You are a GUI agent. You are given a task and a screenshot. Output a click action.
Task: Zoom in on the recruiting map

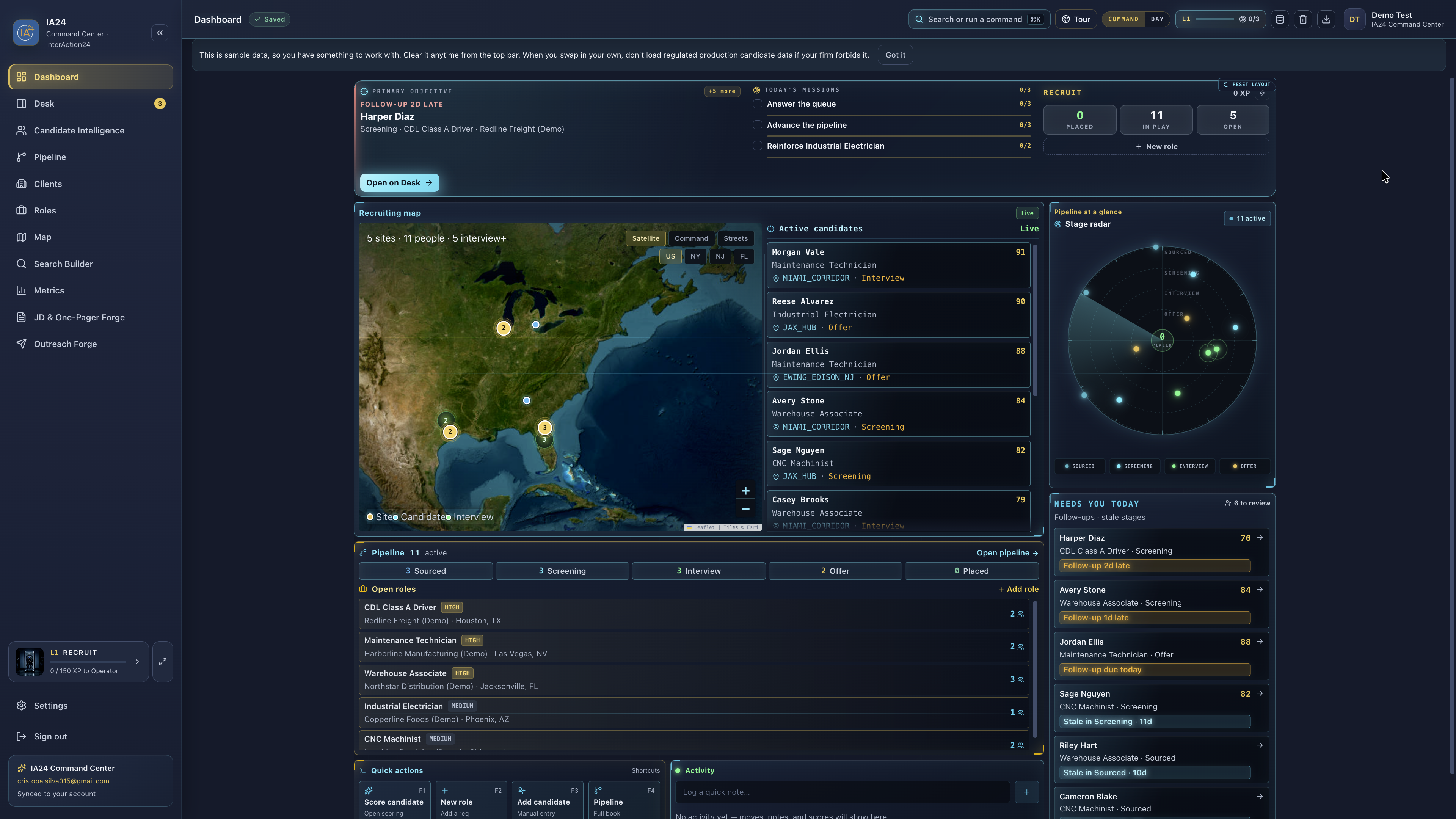[745, 491]
